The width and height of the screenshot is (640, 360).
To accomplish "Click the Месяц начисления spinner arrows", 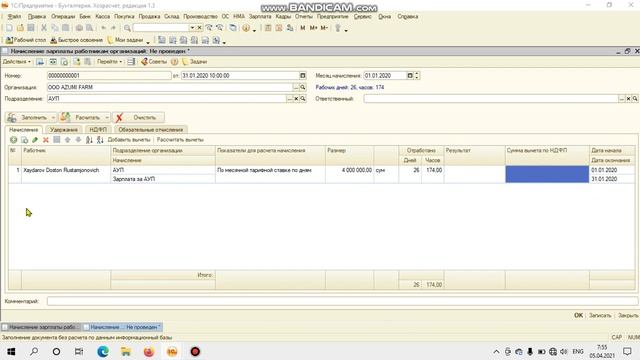I will (x=417, y=76).
